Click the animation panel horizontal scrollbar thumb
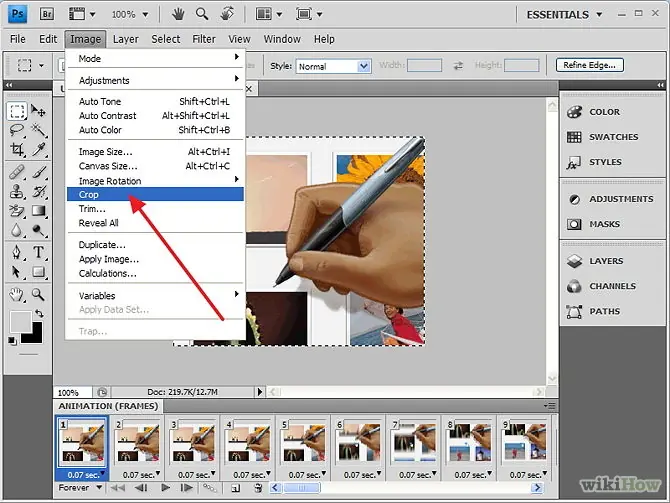Viewport: 670px width, 503px height. pos(302,488)
